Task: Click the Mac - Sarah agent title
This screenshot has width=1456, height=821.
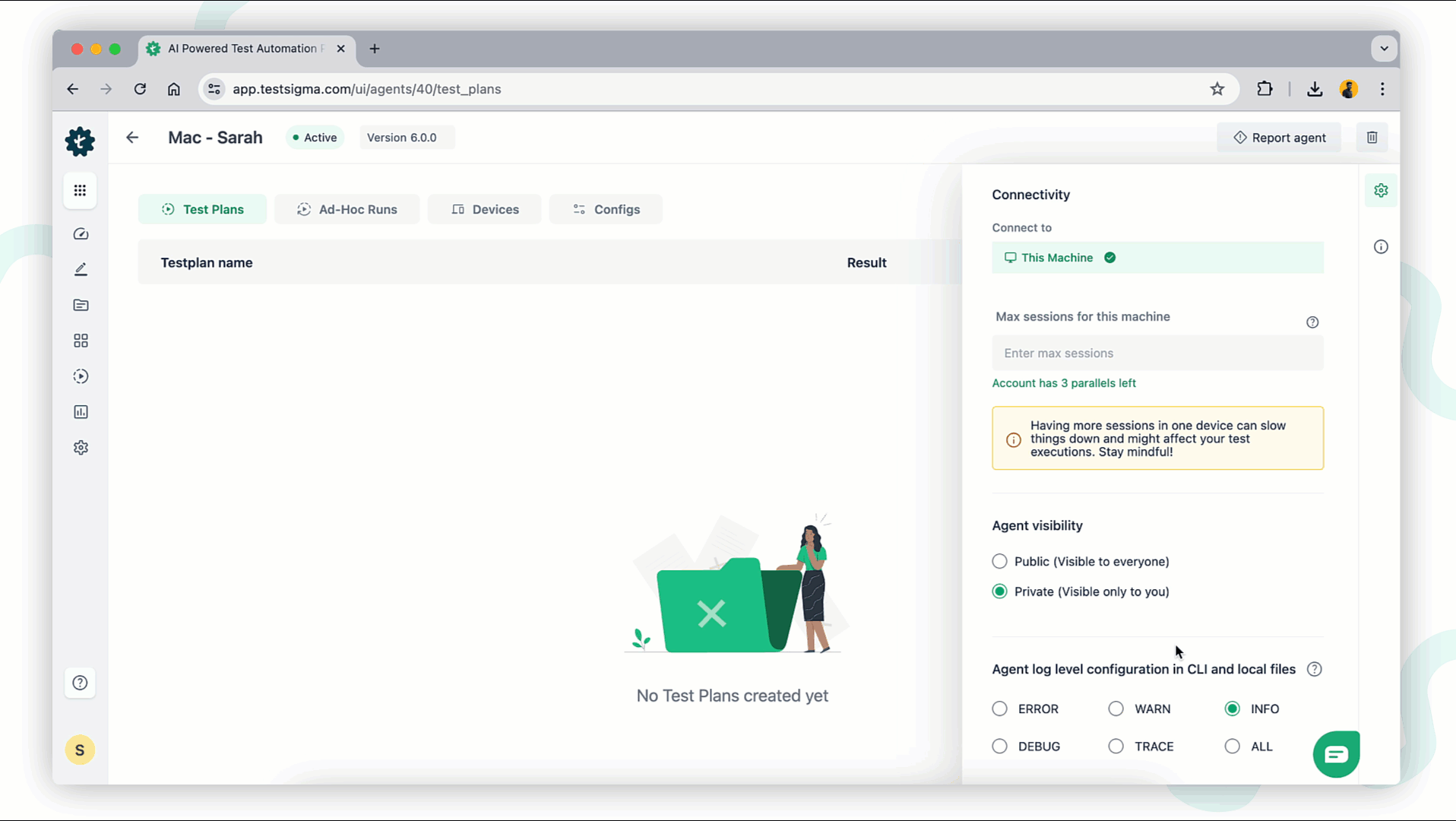Action: pos(215,138)
